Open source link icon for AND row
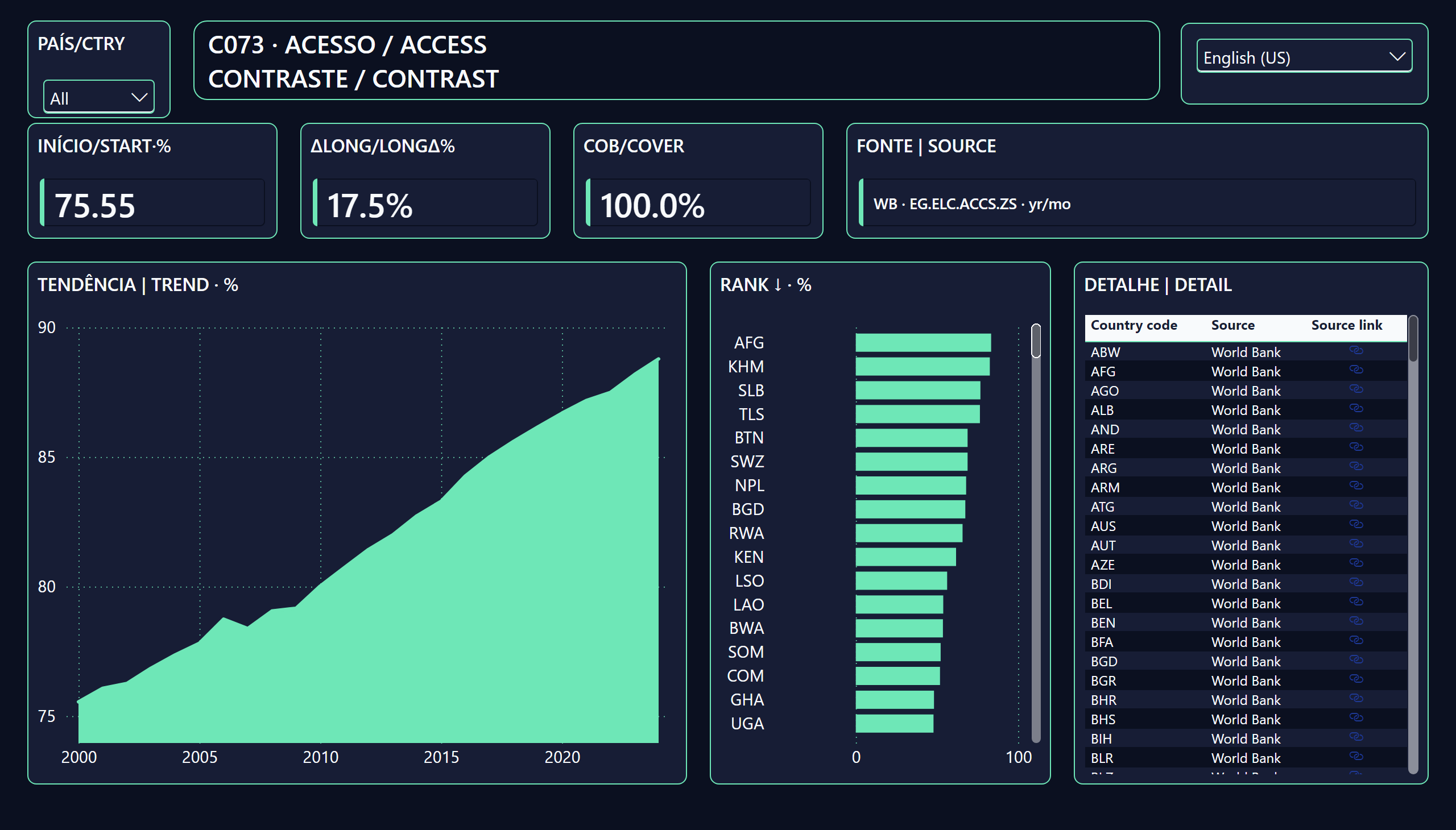 (1356, 428)
